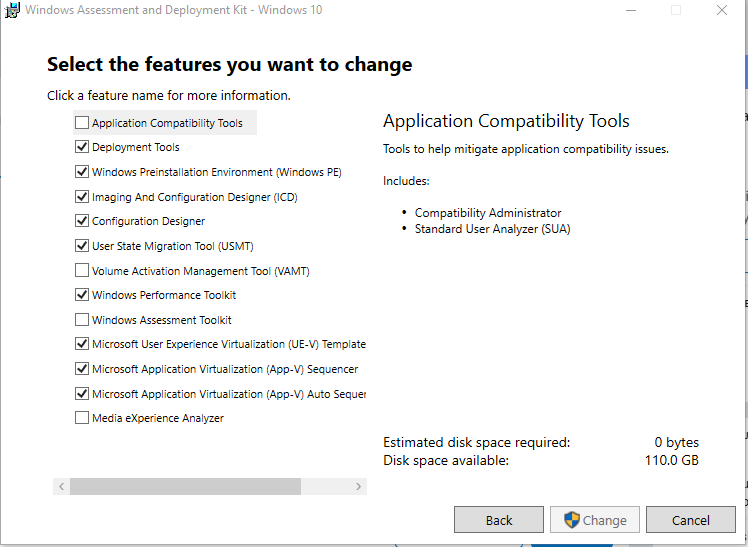Select the App-V Sequencer feature name

pyautogui.click(x=224, y=369)
